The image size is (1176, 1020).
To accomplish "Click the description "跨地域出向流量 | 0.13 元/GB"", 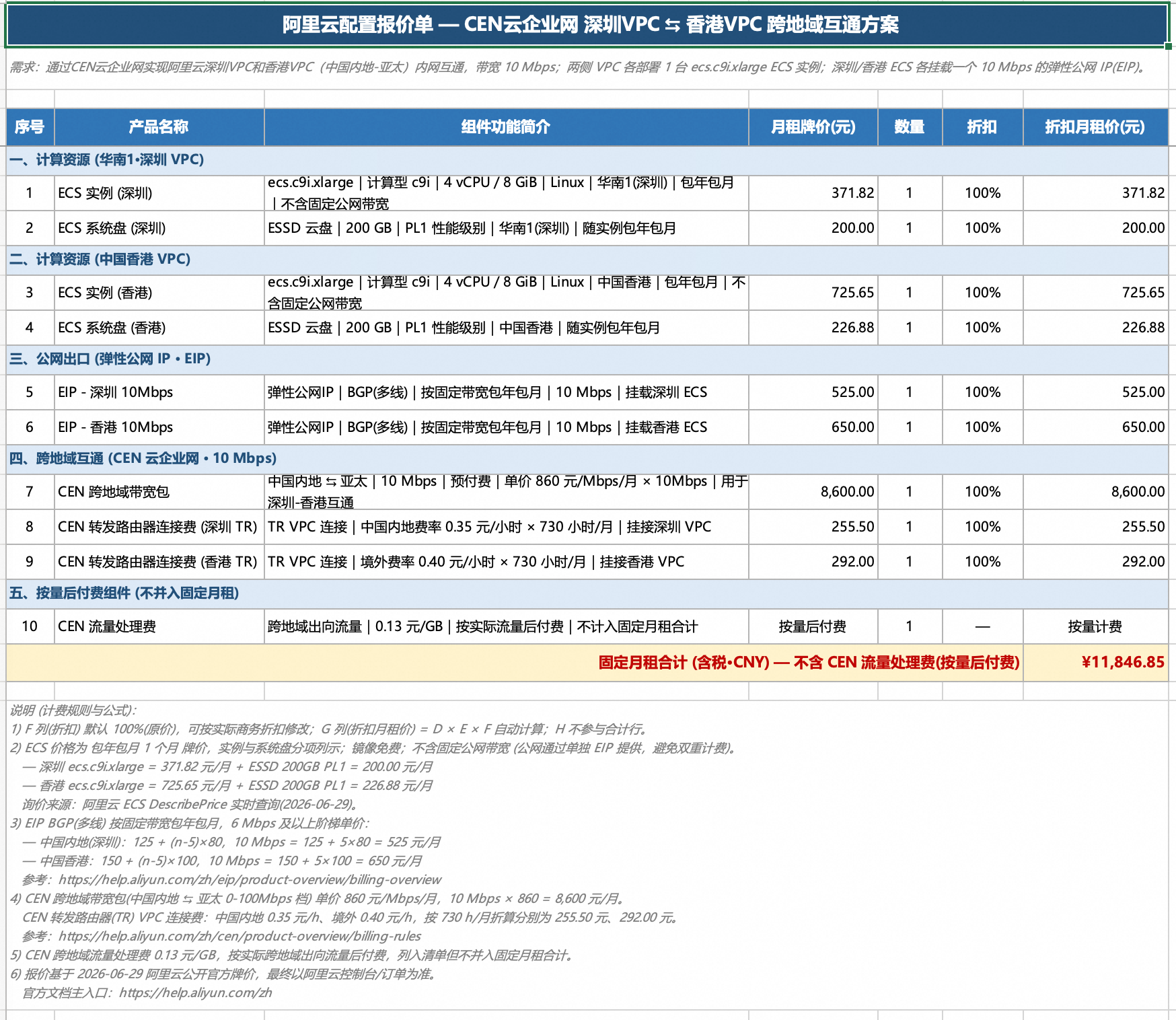I will 506,626.
